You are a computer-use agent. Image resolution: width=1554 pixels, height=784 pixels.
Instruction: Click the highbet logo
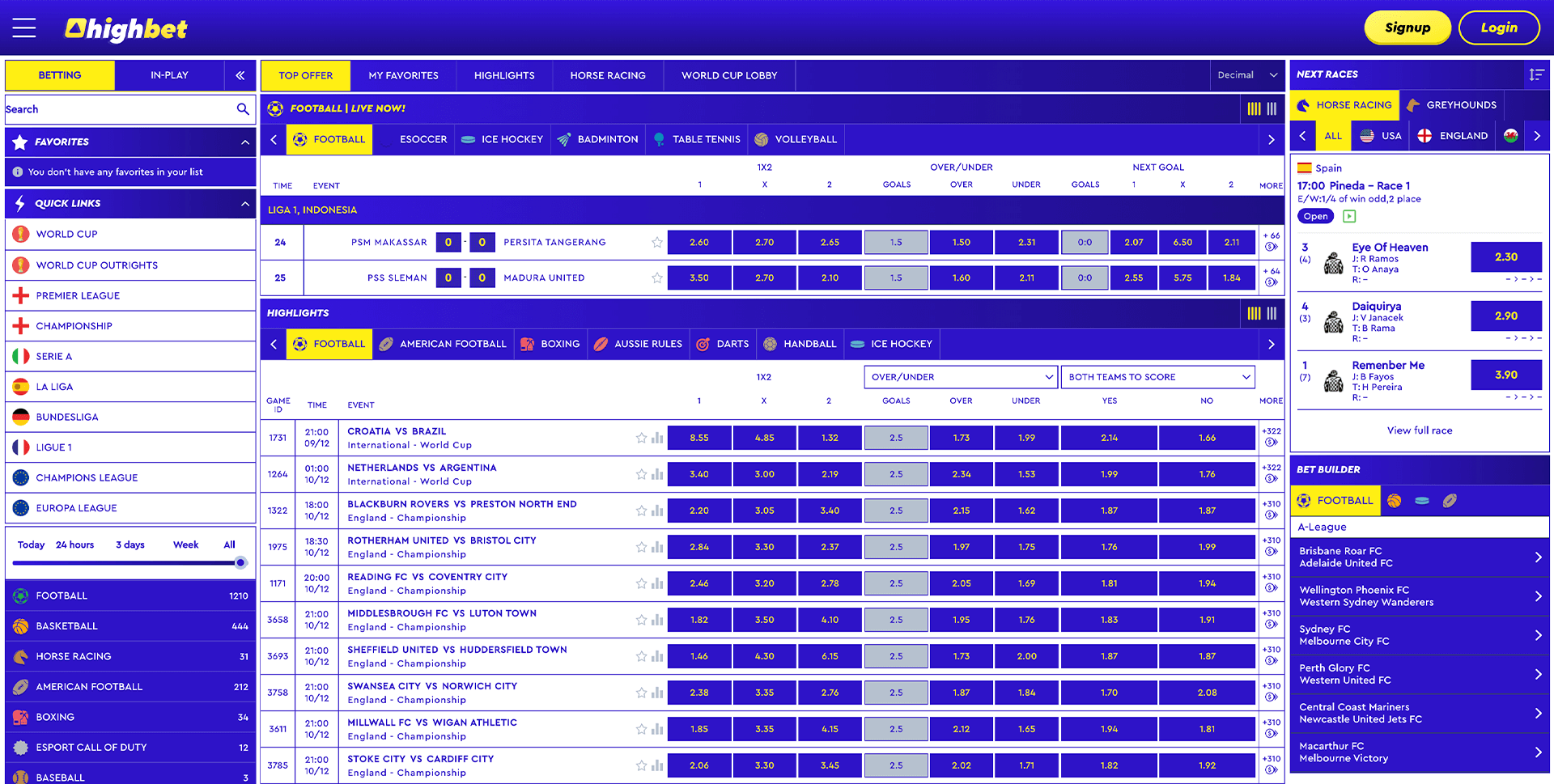coord(126,29)
